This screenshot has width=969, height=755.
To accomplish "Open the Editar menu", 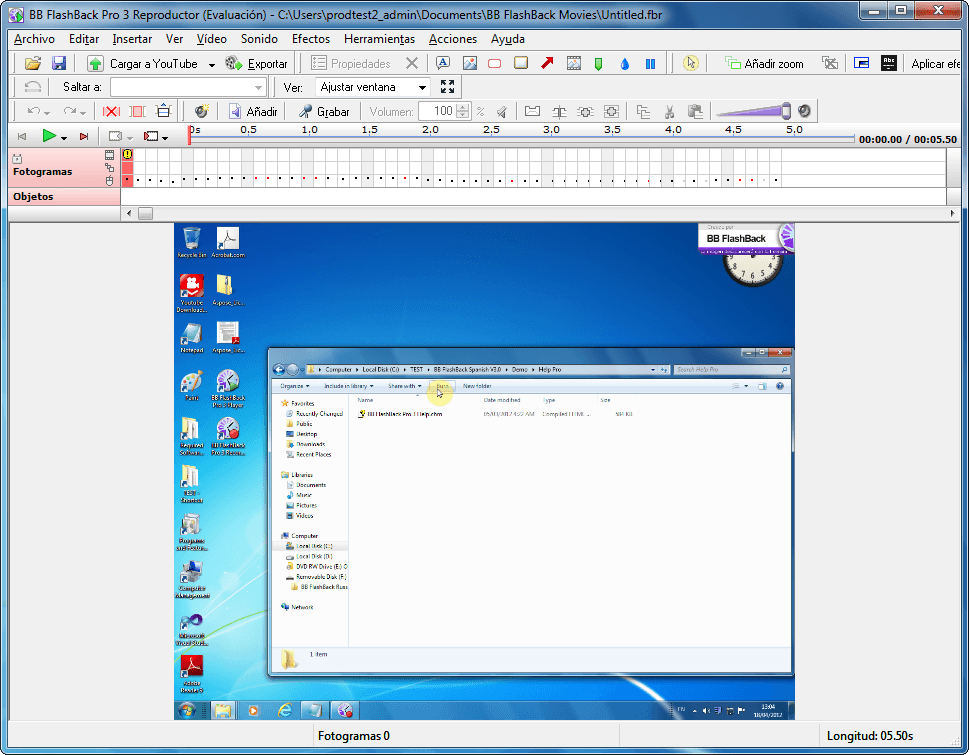I will pos(83,38).
